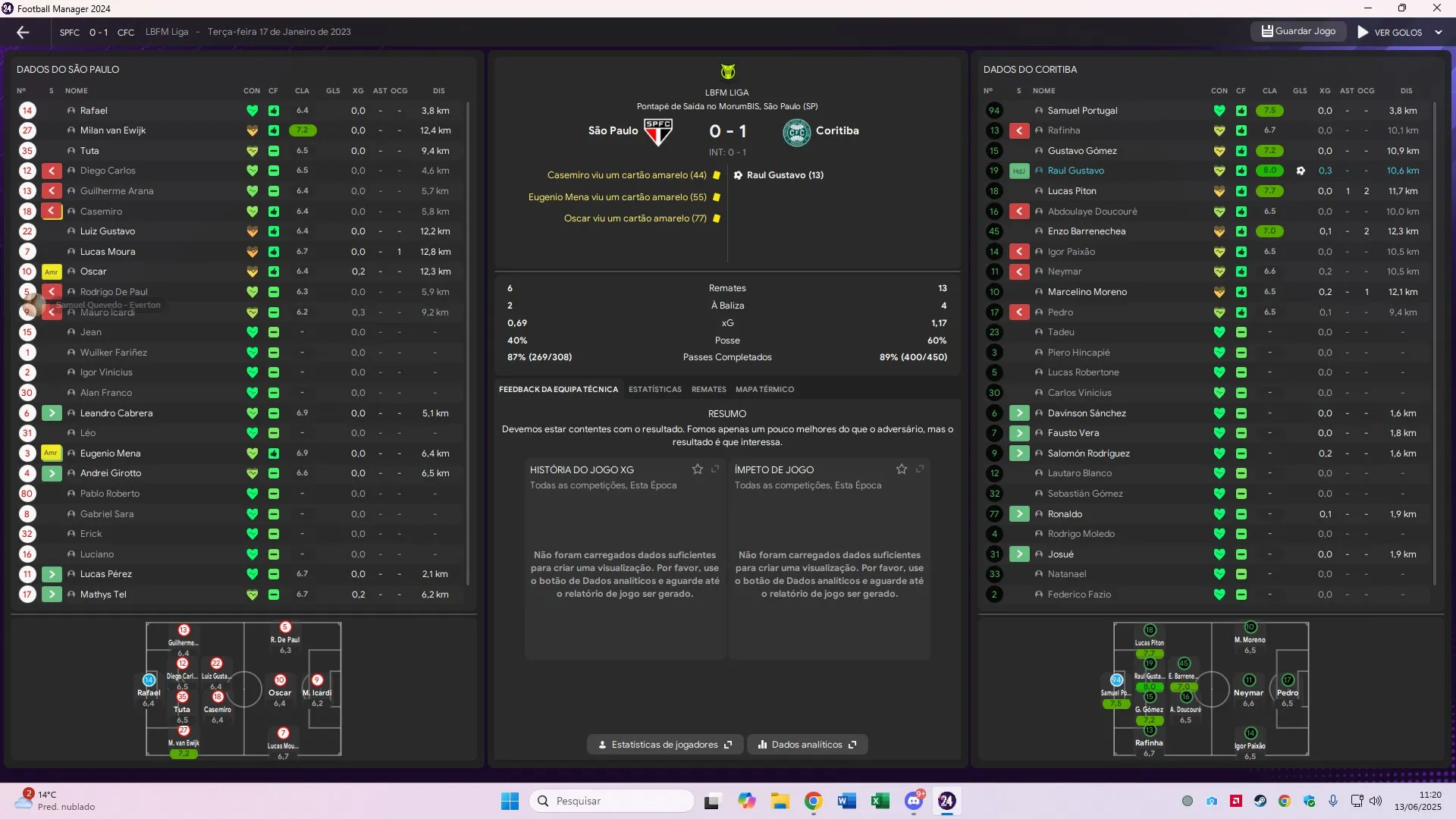Open Google Chrome from taskbar
This screenshot has height=819, width=1456.
813,801
